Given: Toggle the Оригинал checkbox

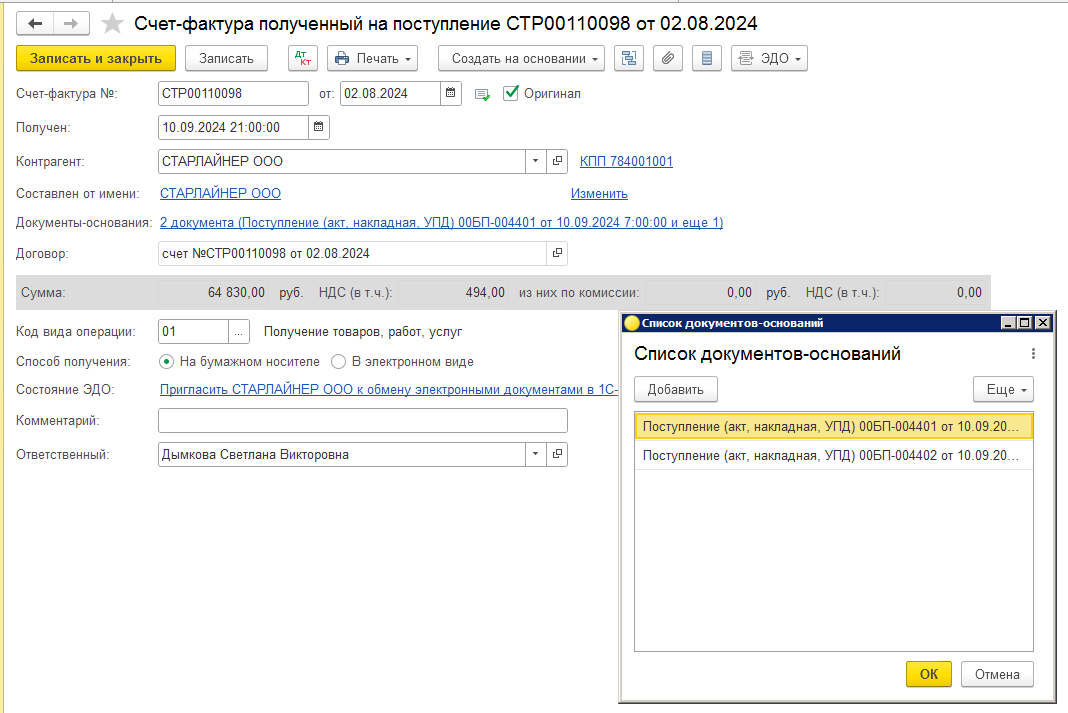Looking at the screenshot, I should coord(511,93).
